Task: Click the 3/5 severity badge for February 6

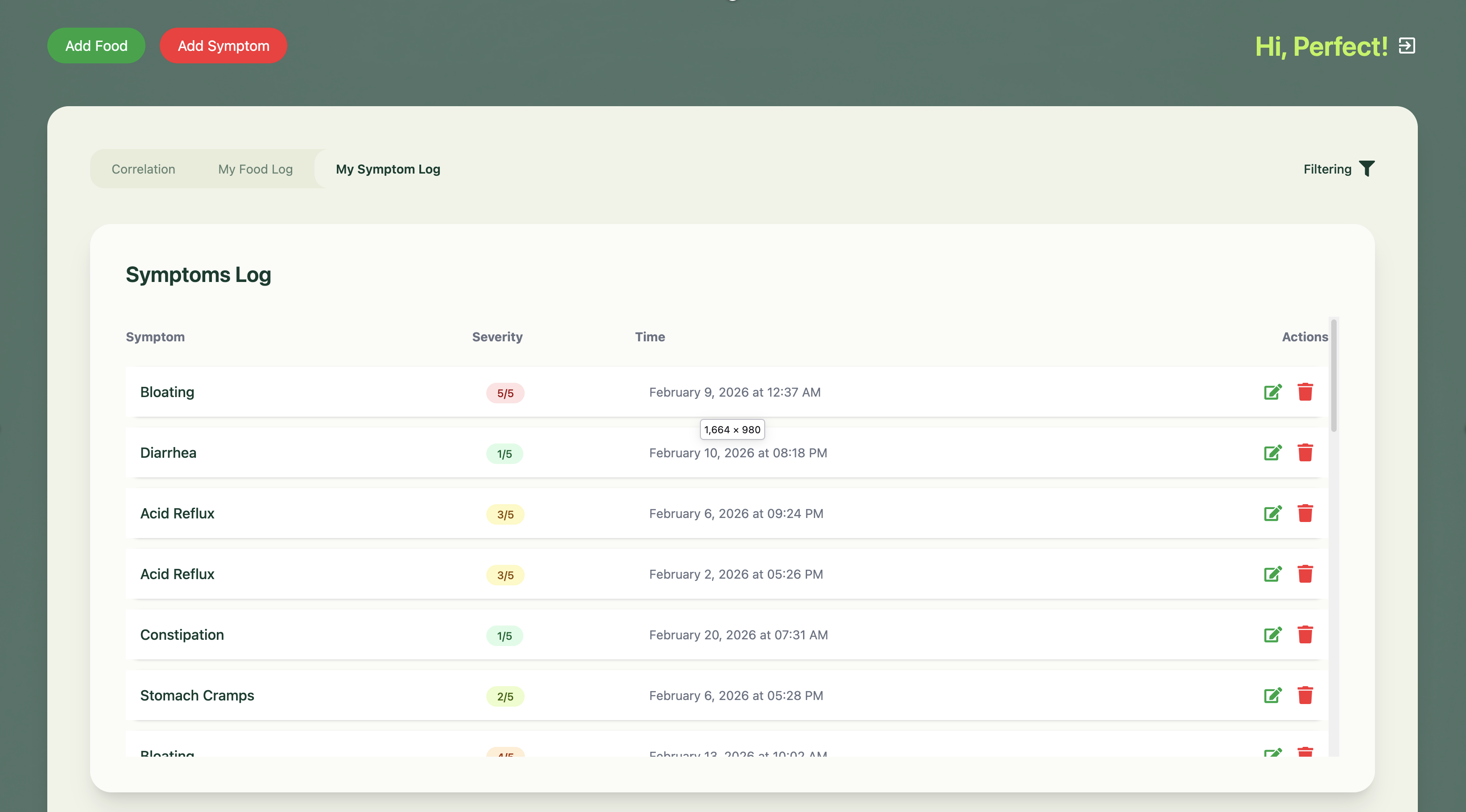Action: [x=505, y=514]
